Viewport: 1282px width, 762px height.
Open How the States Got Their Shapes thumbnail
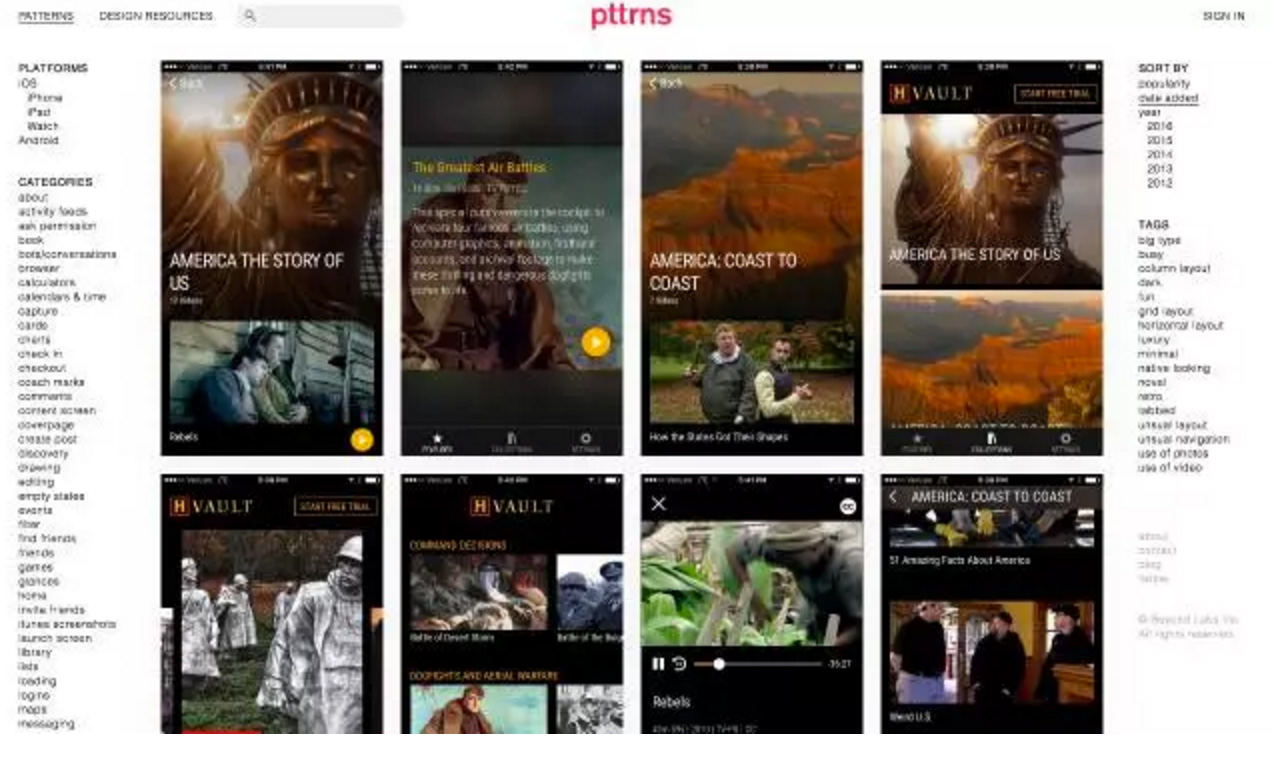[x=752, y=373]
